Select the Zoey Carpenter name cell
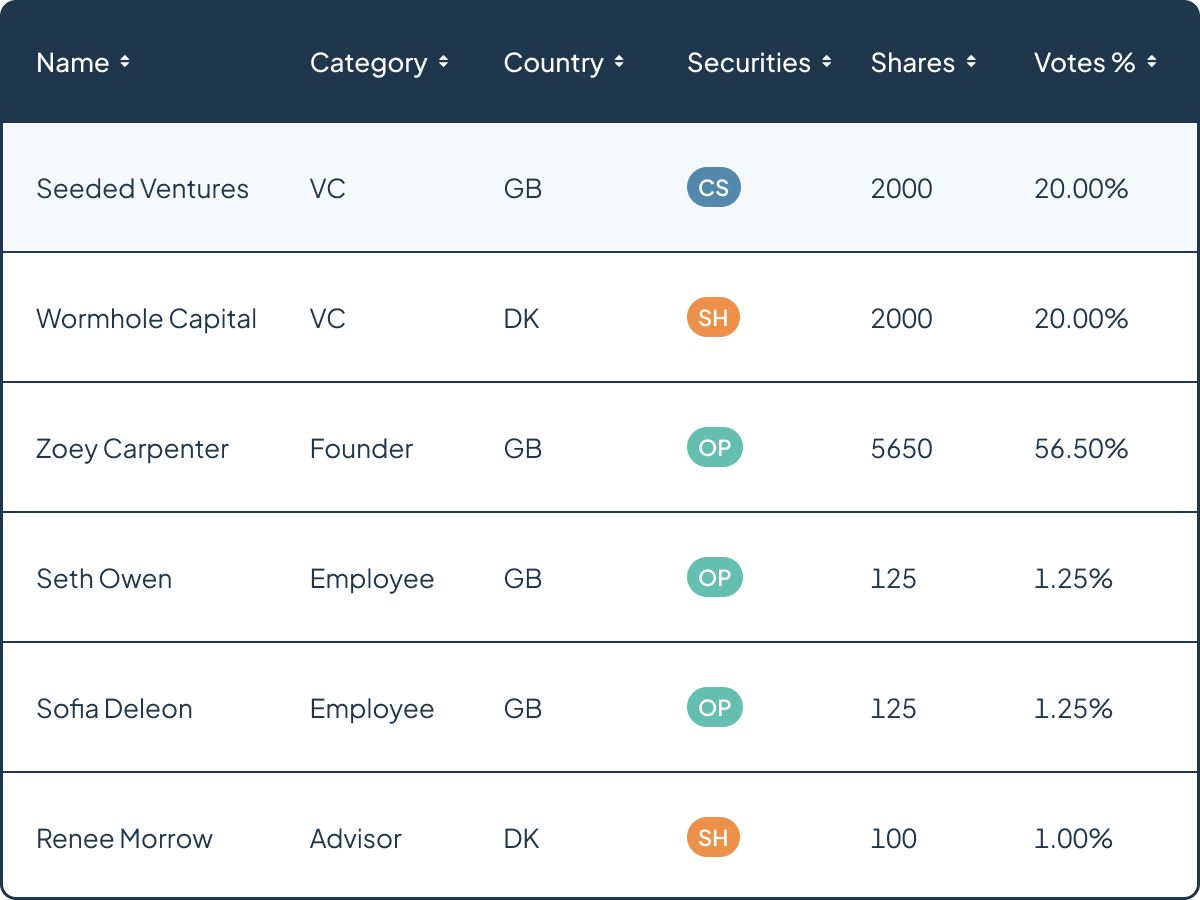 [x=133, y=450]
